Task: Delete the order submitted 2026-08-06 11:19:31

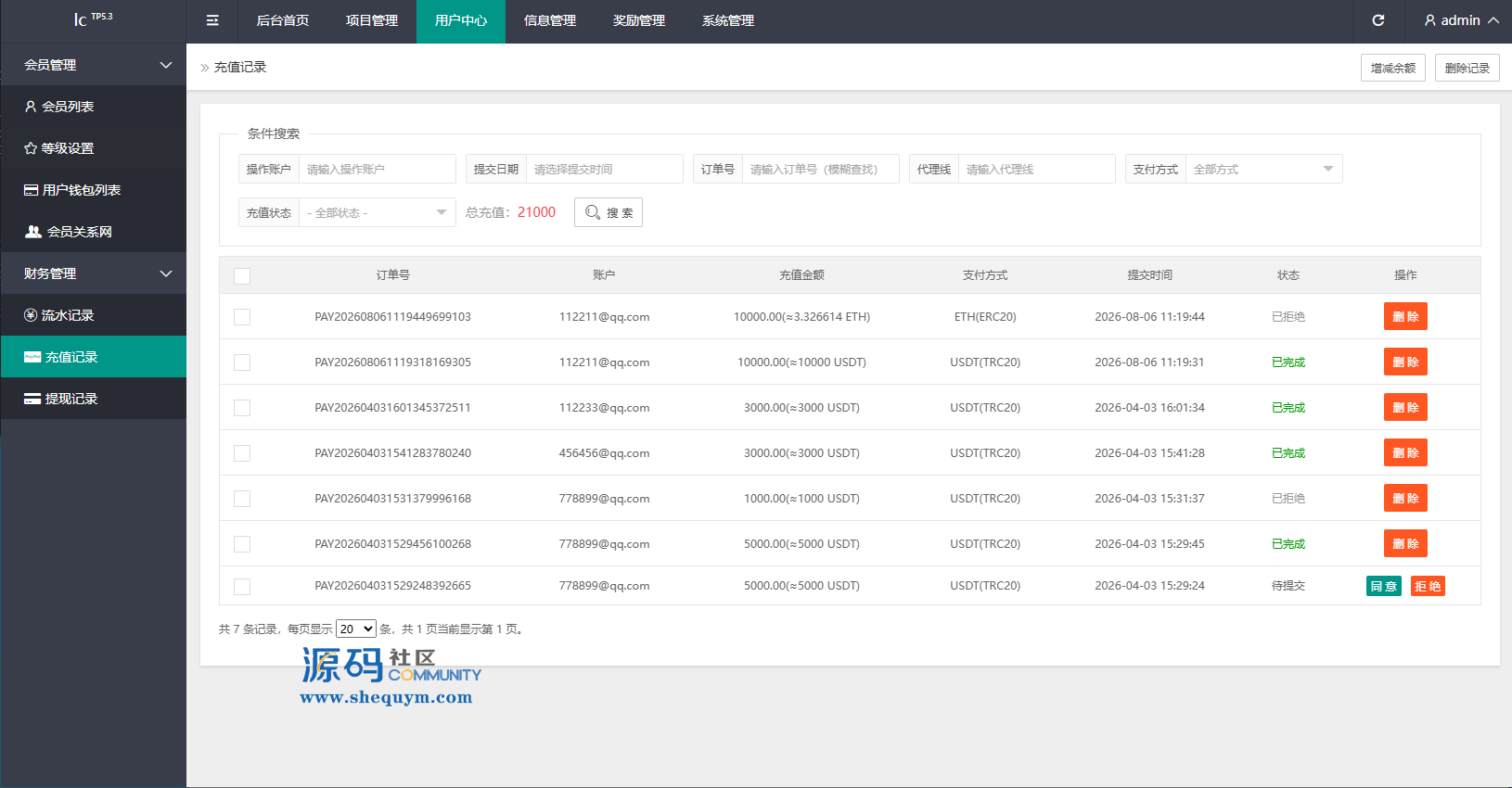Action: point(1405,362)
